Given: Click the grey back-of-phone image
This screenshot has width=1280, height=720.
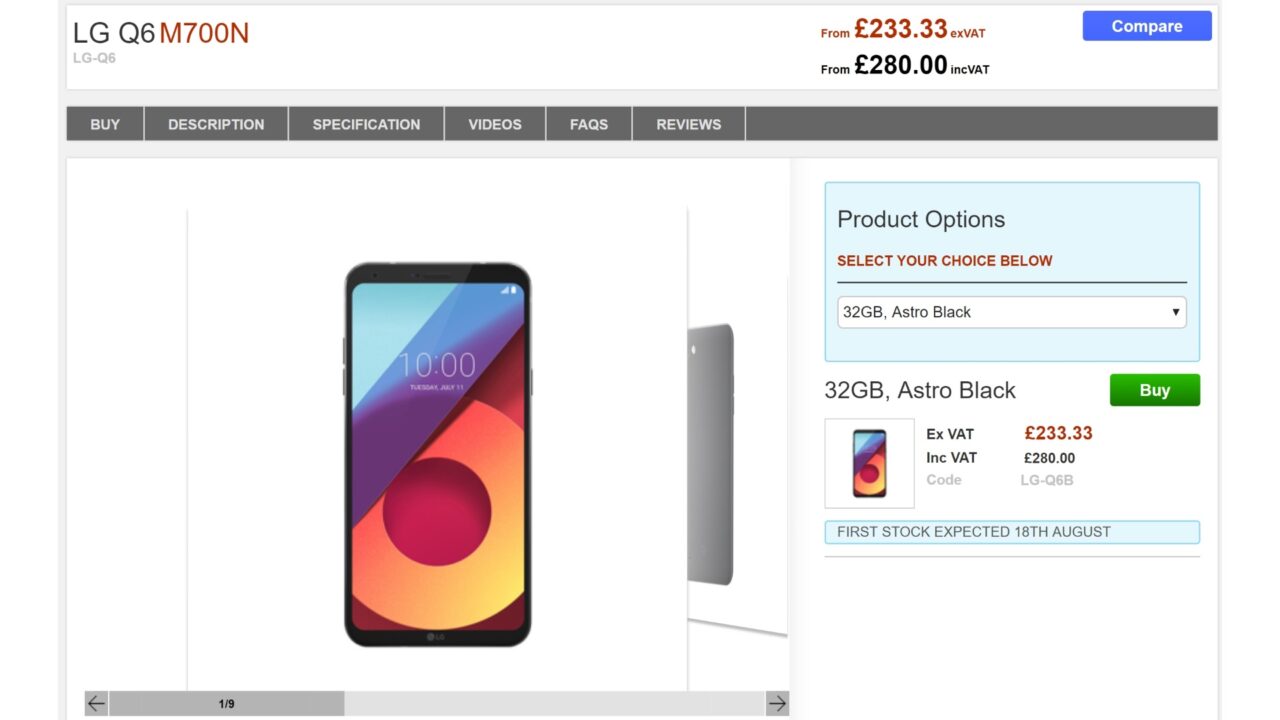Looking at the screenshot, I should point(712,455).
